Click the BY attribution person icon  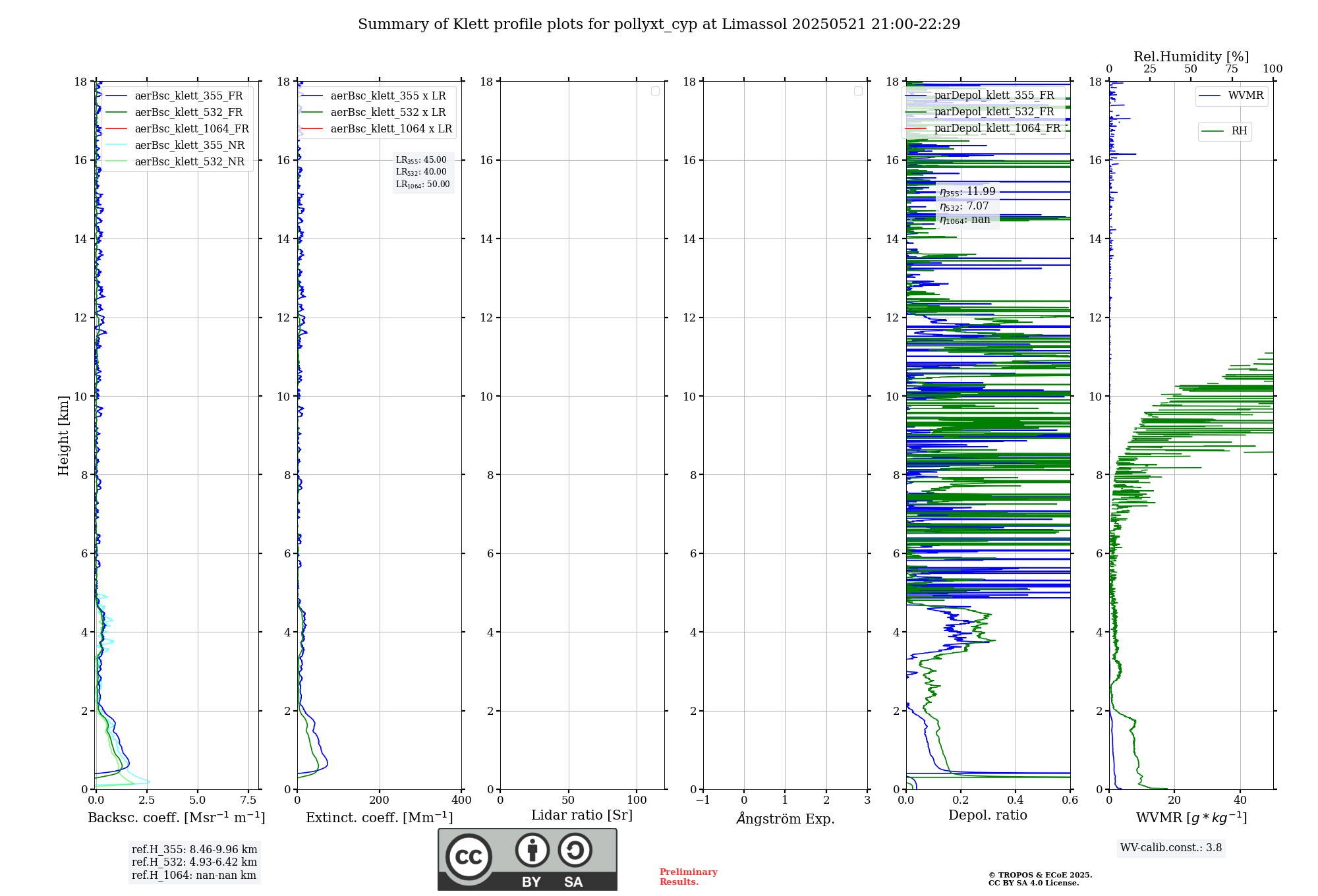[532, 850]
